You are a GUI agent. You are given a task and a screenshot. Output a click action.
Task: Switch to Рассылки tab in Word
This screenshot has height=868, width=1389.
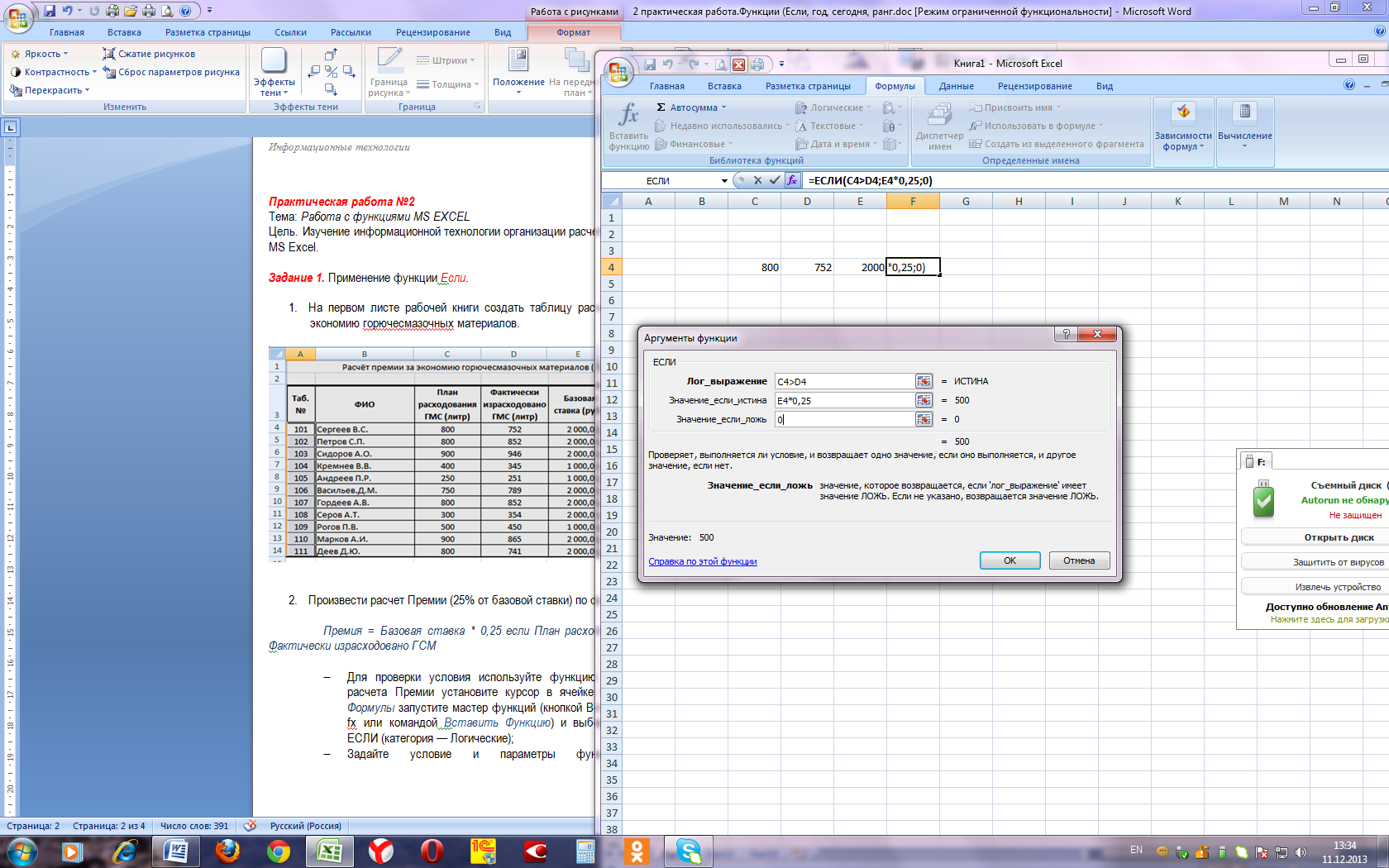point(351,32)
